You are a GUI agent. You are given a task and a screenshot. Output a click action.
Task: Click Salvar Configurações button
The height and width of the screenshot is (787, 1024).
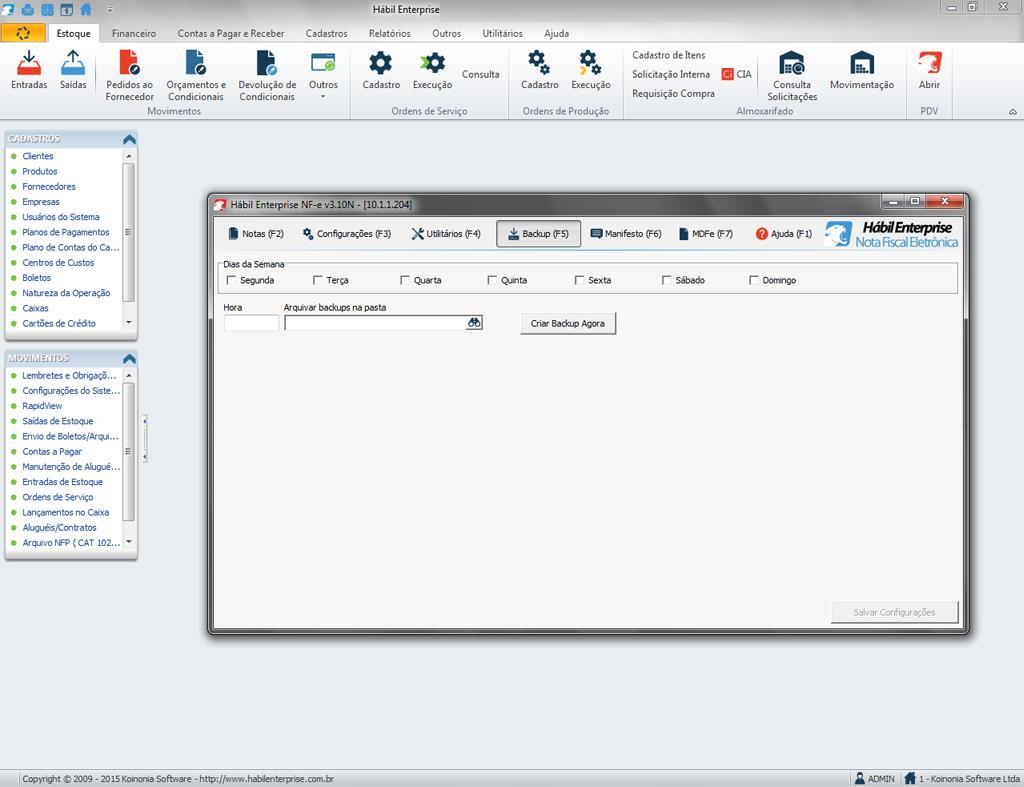pos(894,612)
